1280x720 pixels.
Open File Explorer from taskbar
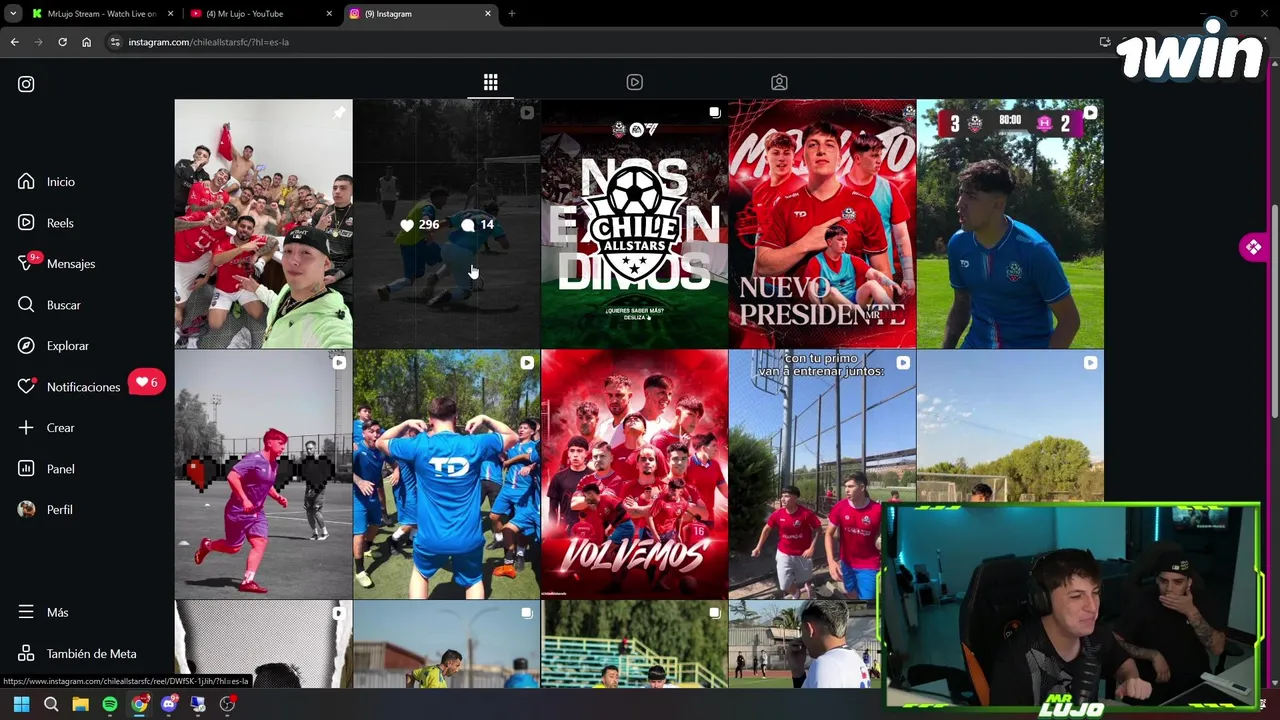pos(80,704)
